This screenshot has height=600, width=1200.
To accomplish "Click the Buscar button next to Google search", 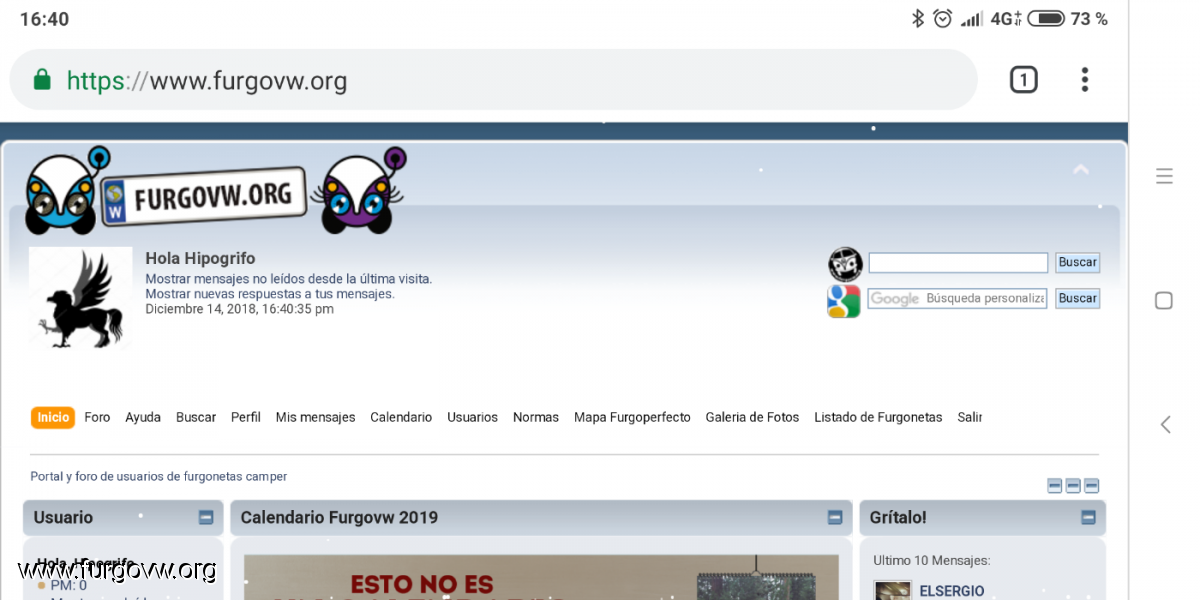I will click(1077, 298).
